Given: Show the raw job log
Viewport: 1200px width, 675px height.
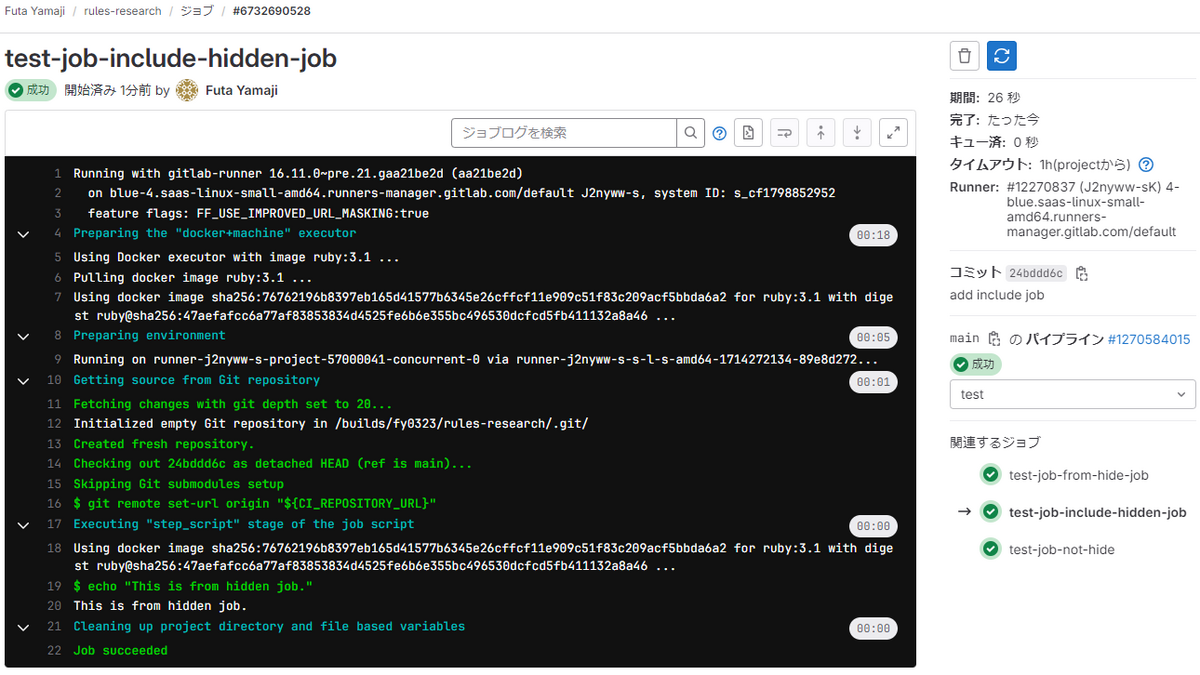Looking at the screenshot, I should point(749,133).
